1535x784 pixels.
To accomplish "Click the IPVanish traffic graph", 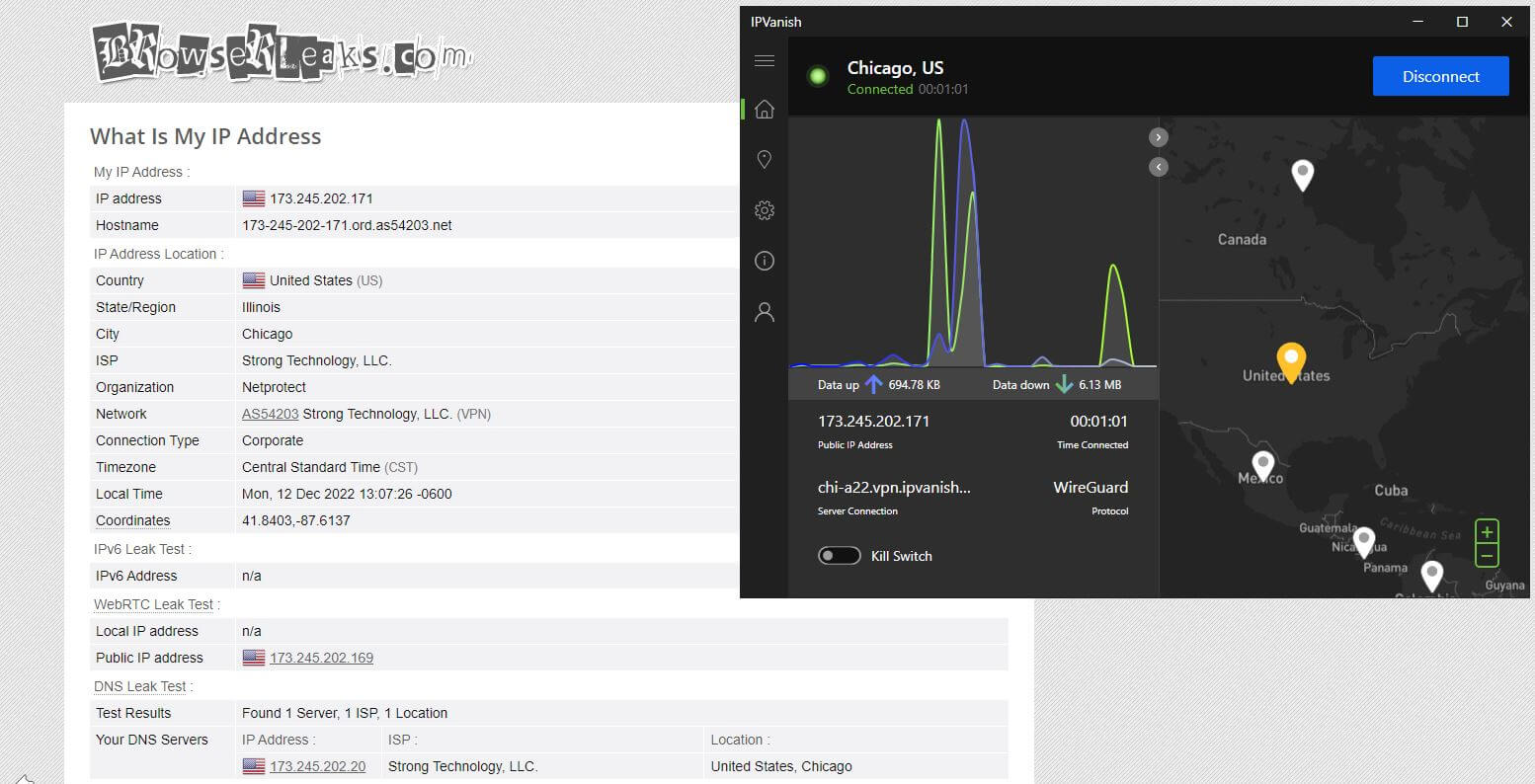I will pyautogui.click(x=973, y=242).
